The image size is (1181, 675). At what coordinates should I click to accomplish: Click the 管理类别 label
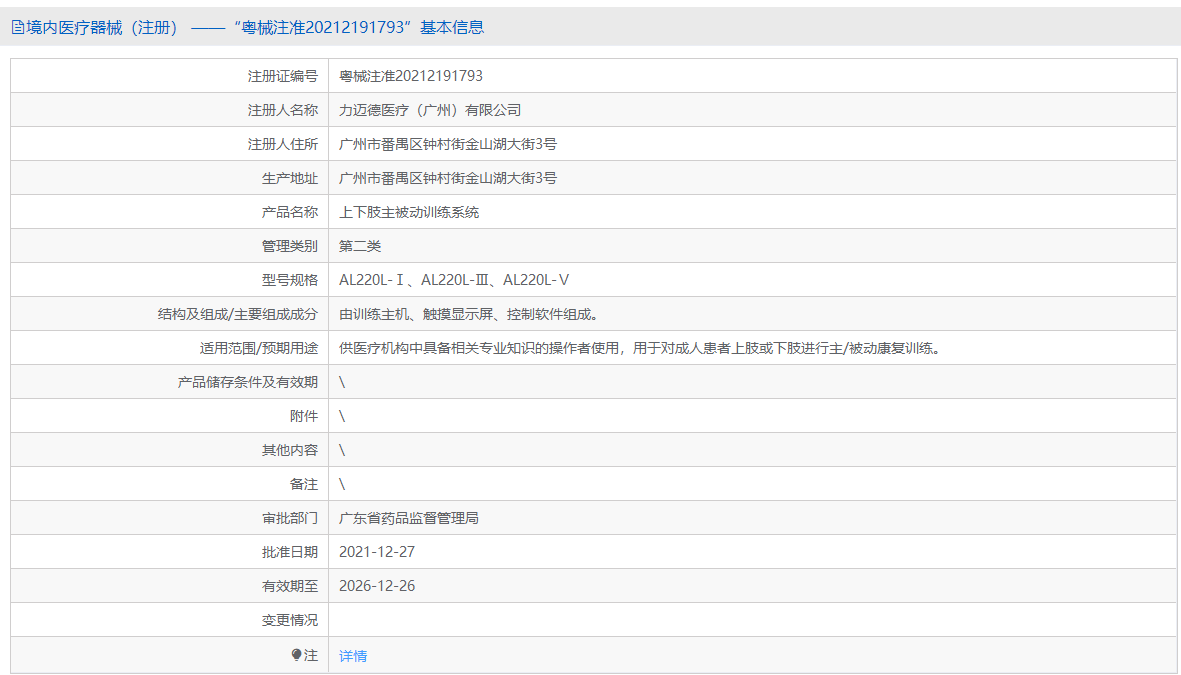[x=290, y=246]
